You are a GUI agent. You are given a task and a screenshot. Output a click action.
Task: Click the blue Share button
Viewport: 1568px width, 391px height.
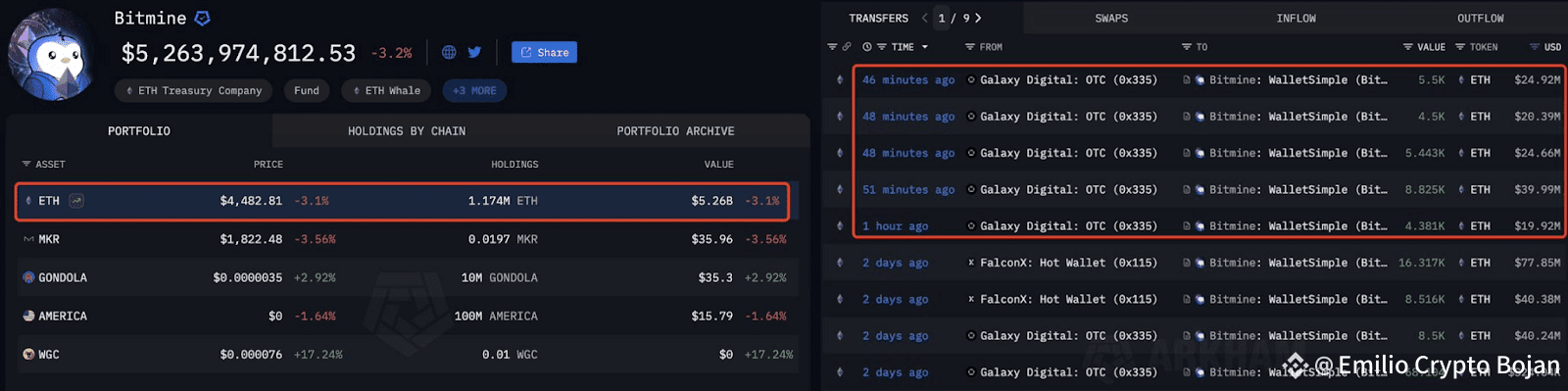click(544, 52)
